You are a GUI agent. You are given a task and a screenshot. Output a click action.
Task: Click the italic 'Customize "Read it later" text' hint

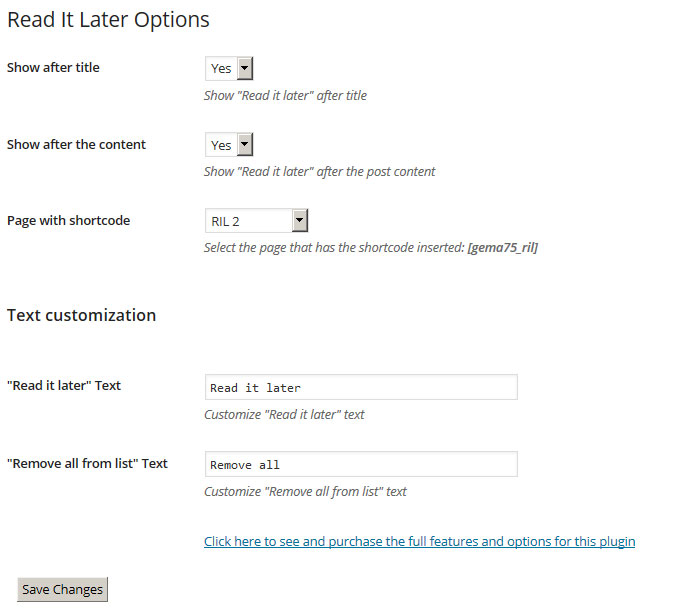pyautogui.click(x=284, y=414)
